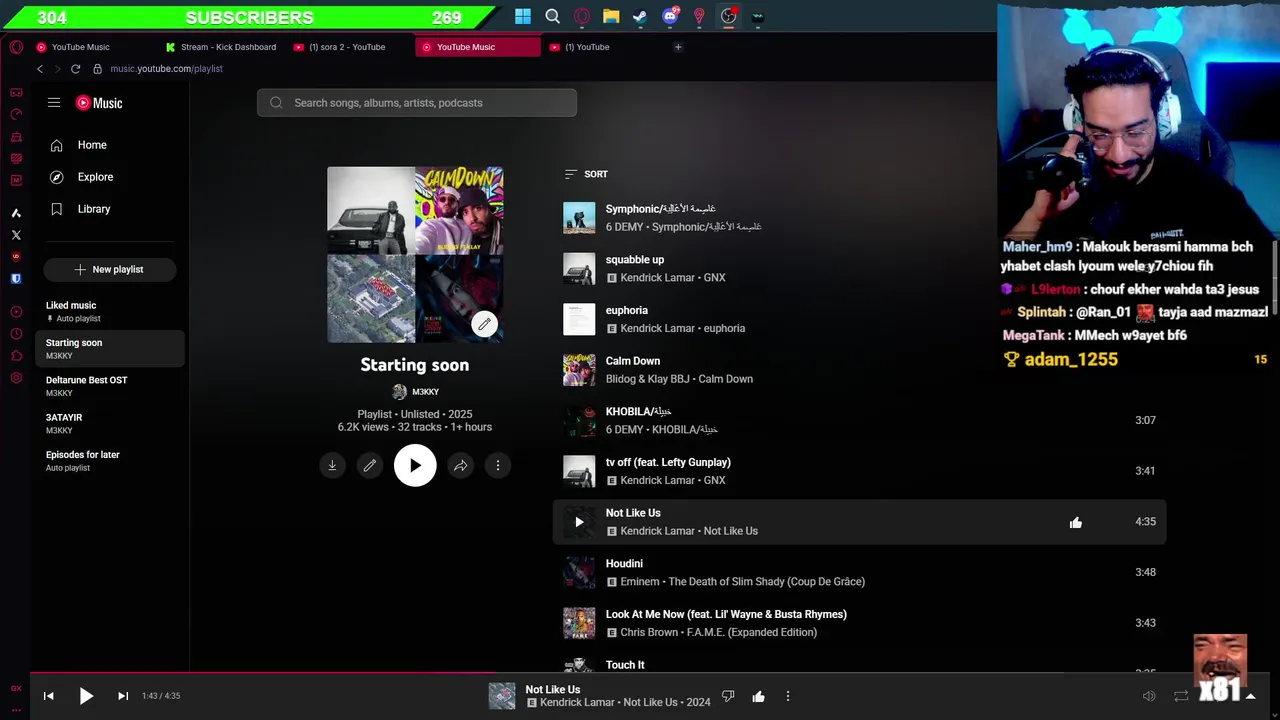Open Look At Me Now song
Viewport: 1280px width, 720px height.
tap(726, 614)
